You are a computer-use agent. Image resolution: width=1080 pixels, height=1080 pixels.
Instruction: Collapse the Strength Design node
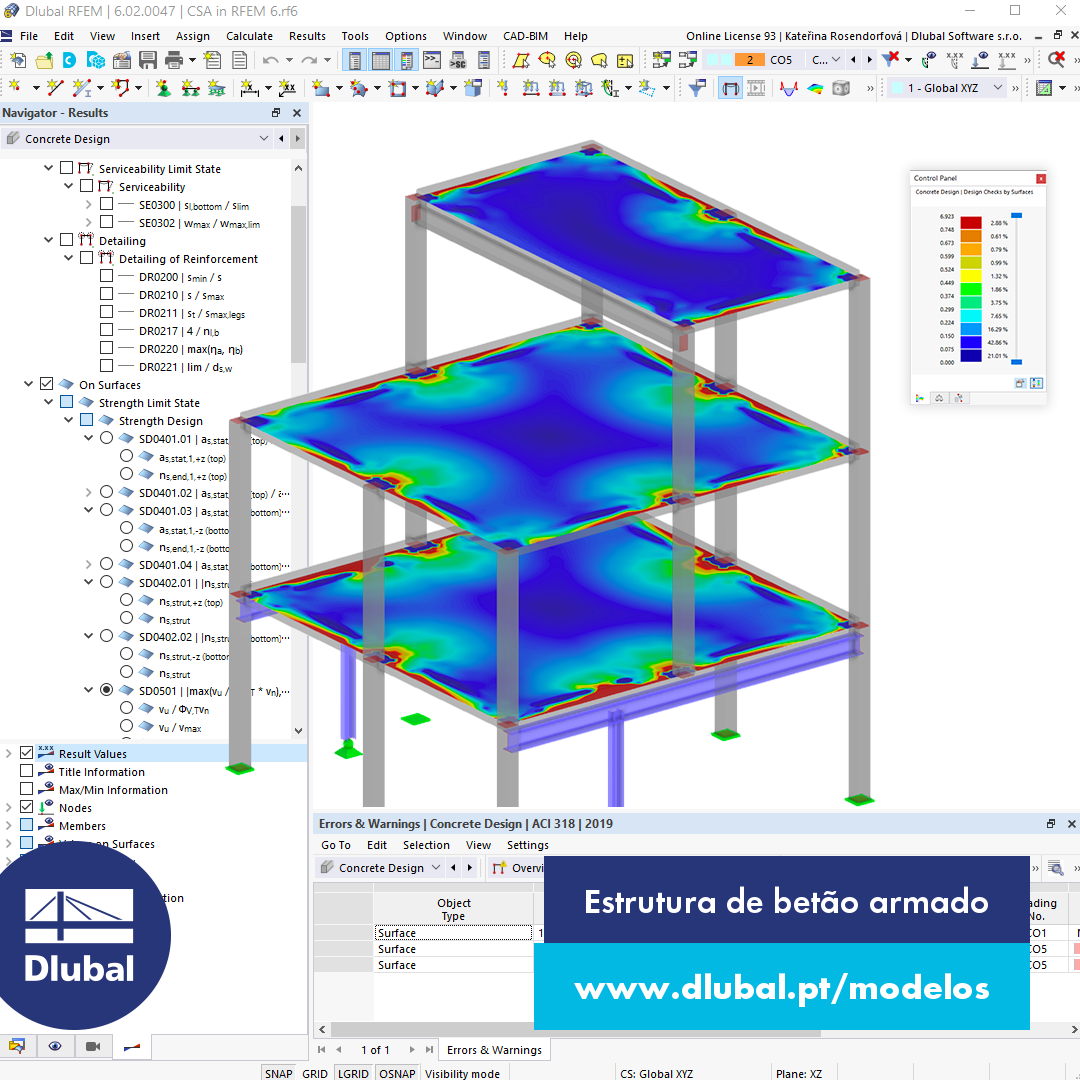pos(68,419)
